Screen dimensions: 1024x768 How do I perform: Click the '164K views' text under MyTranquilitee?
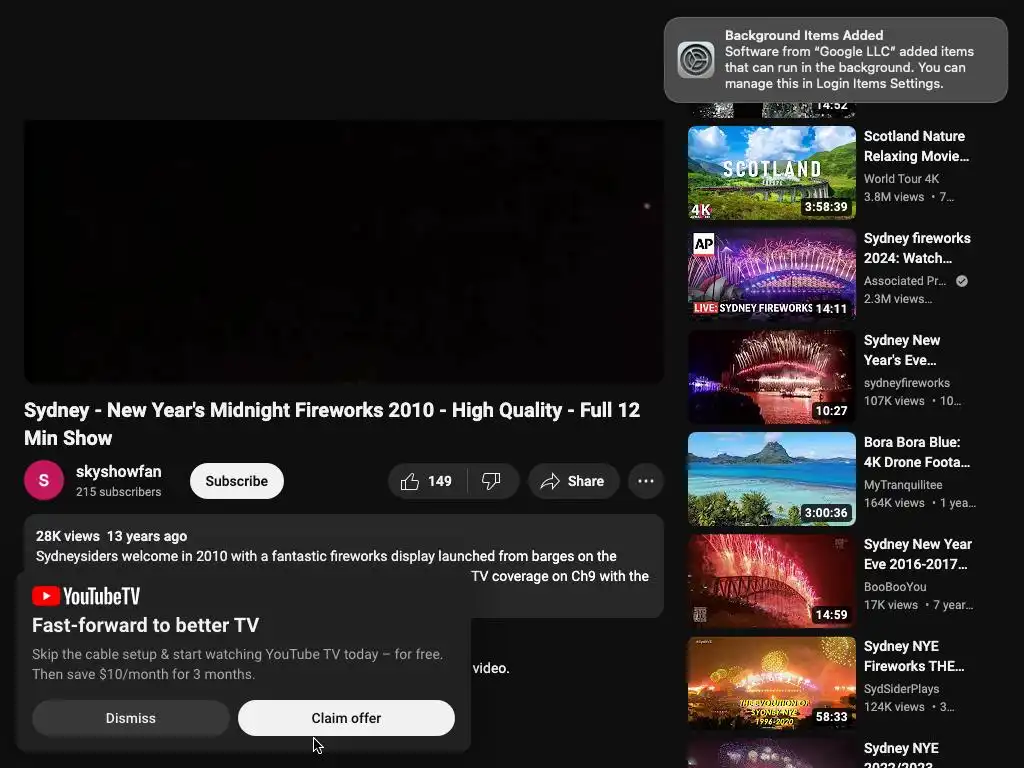tap(894, 503)
